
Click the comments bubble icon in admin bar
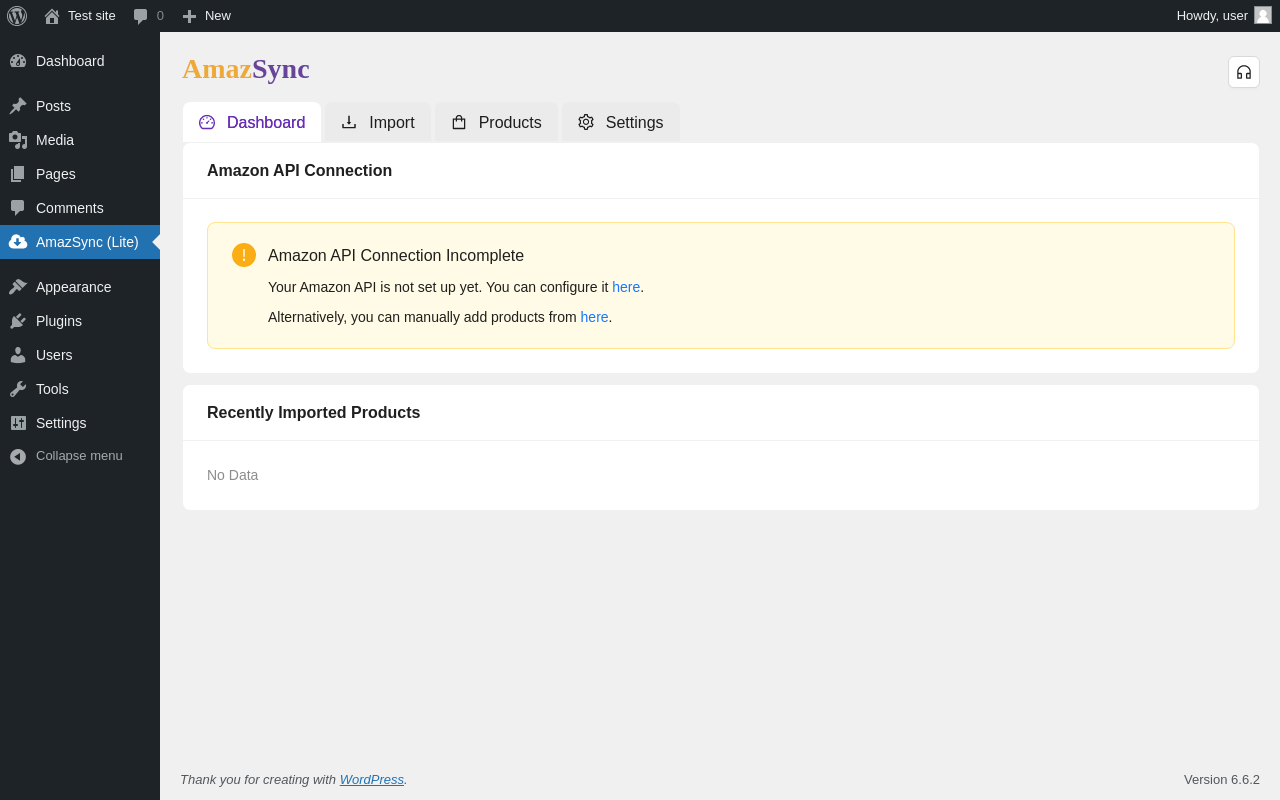(141, 16)
